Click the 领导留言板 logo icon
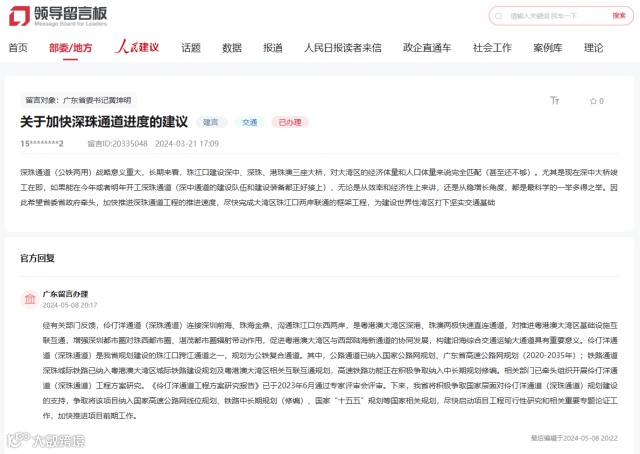 coord(19,16)
